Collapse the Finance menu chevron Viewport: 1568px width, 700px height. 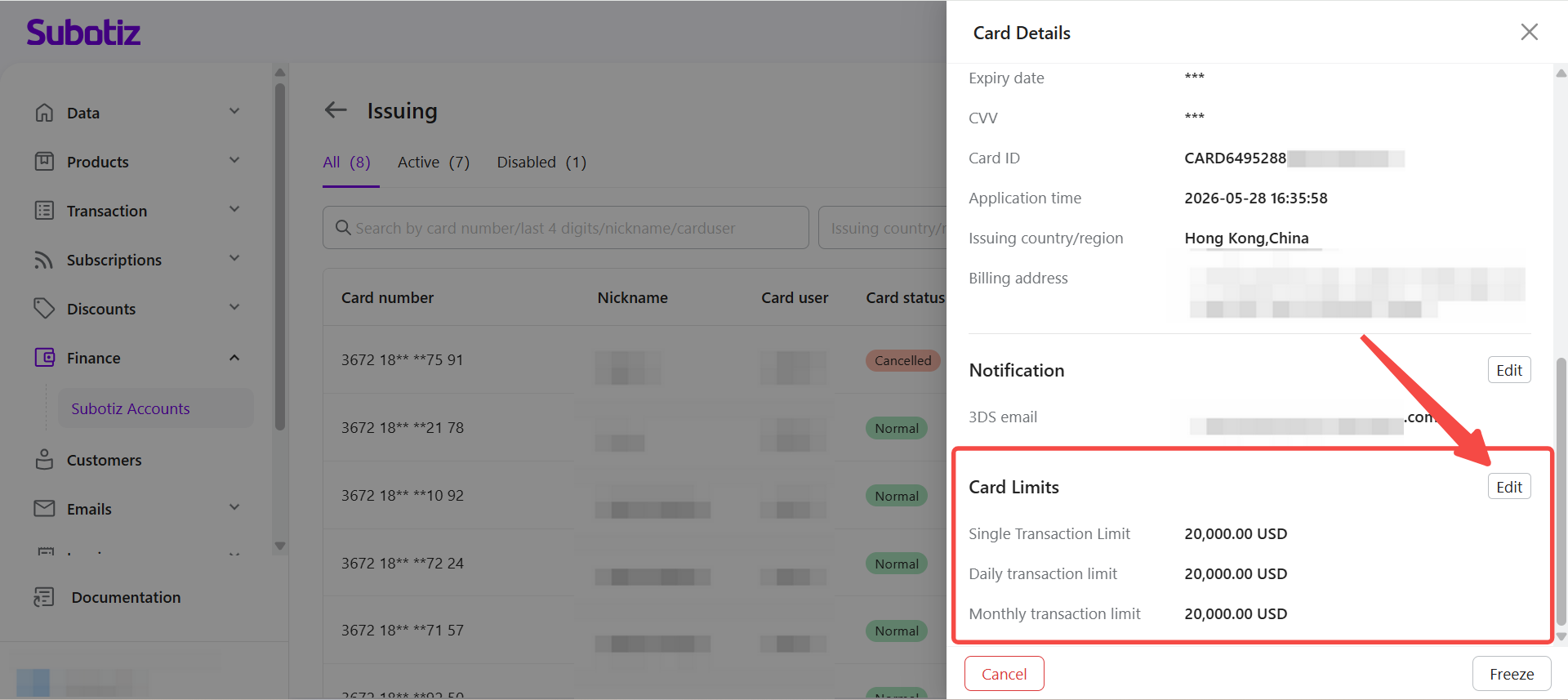click(234, 358)
